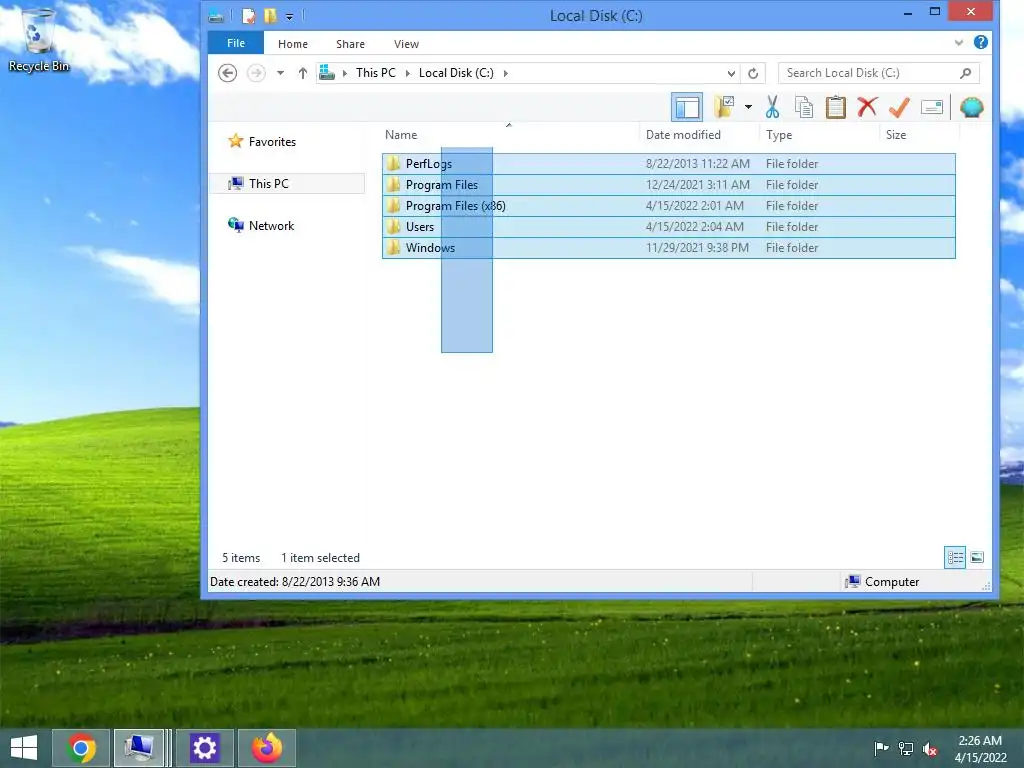Open the Recycle Bin desktop icon

click(39, 40)
